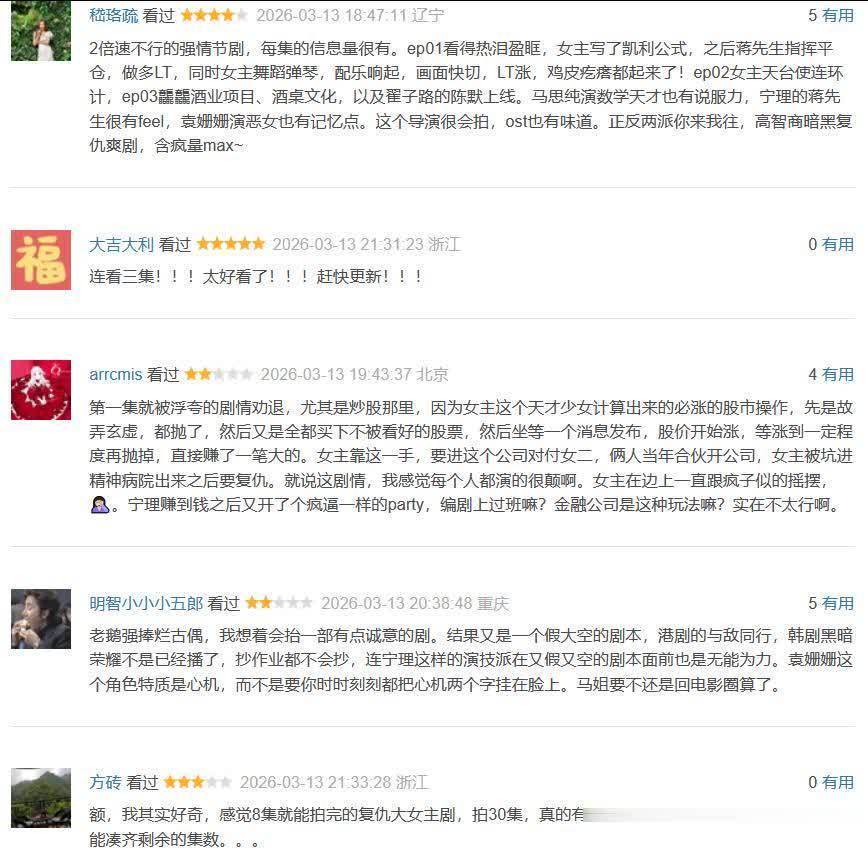
Task: Click the three-star rating by 方砖
Action: [x=198, y=782]
